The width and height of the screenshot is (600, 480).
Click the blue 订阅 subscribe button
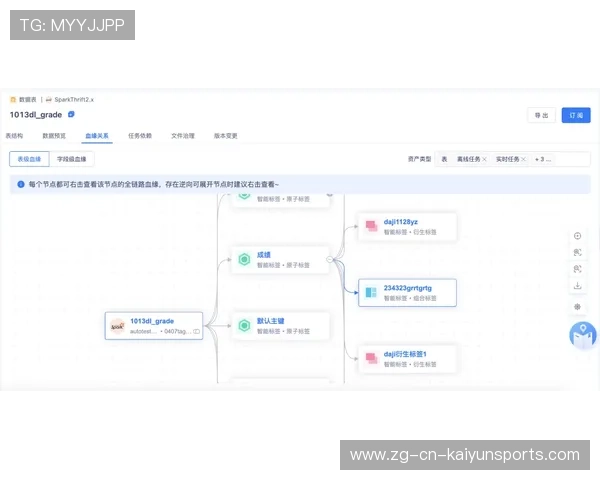coord(576,115)
